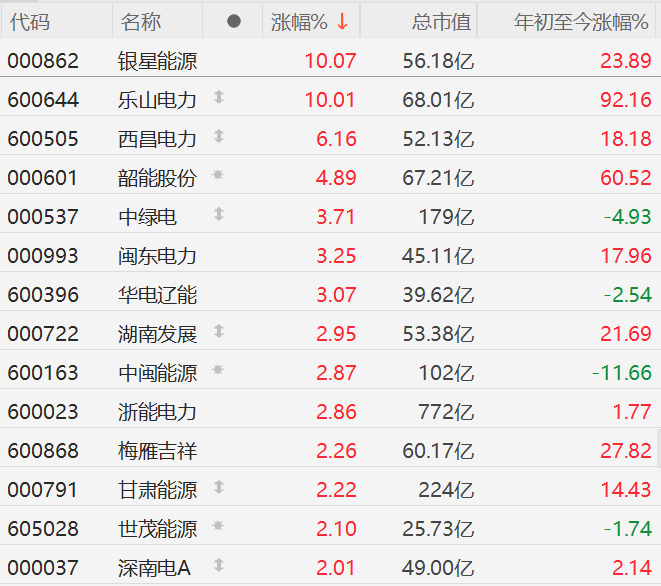
Task: Click the 10.01 gain value
Action: pos(330,100)
